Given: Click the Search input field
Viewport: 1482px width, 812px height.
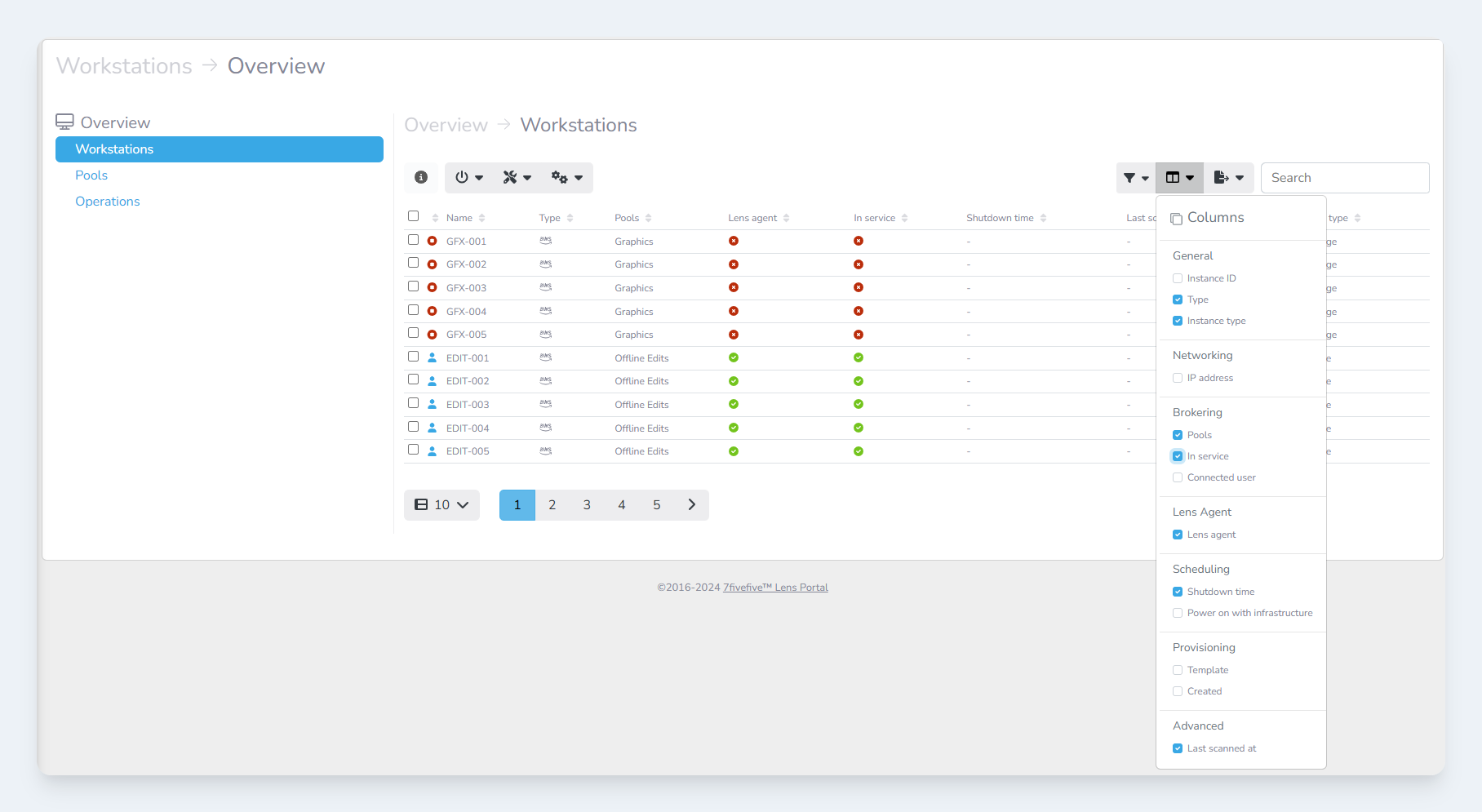Looking at the screenshot, I should click(1344, 178).
